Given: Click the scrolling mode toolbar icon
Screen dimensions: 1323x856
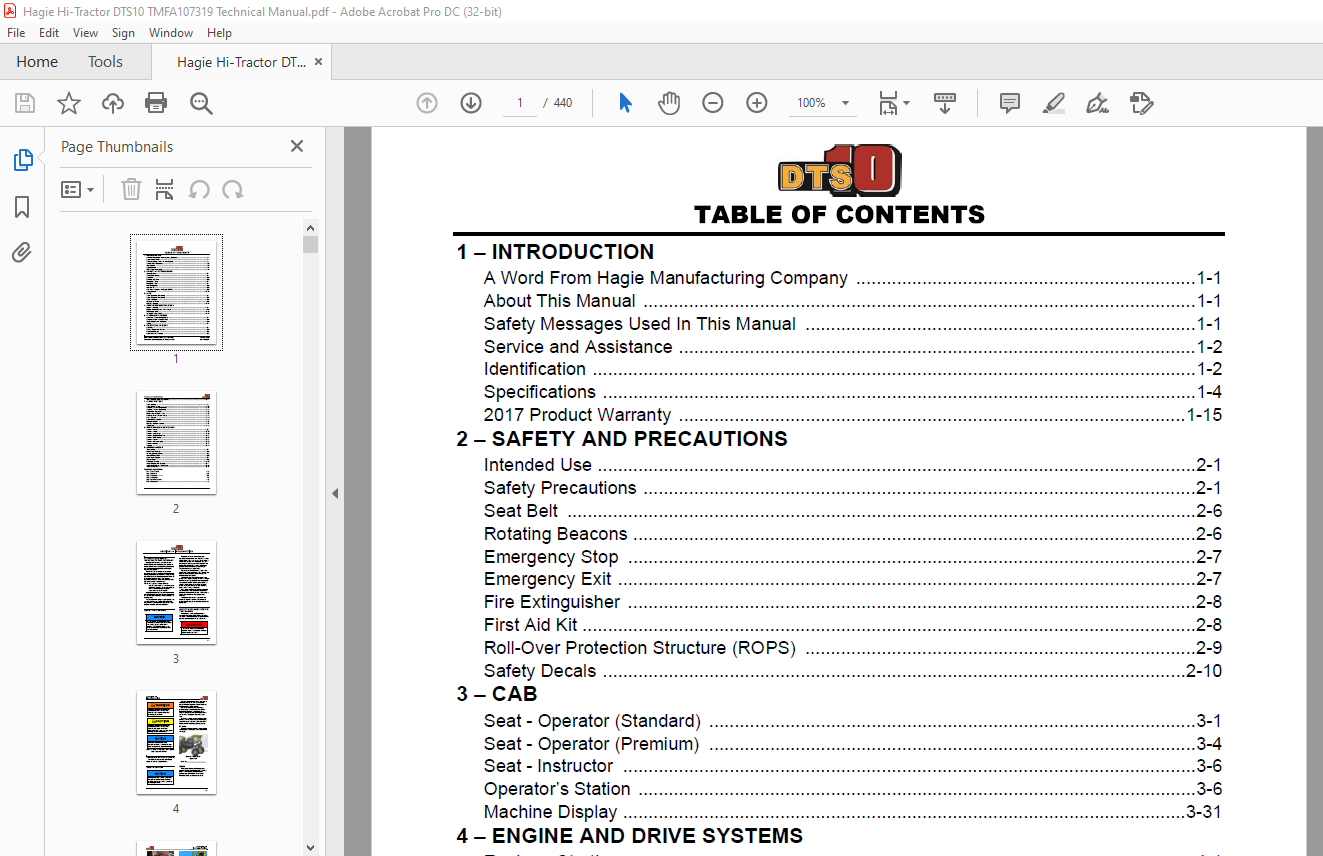Looking at the screenshot, I should (x=945, y=103).
